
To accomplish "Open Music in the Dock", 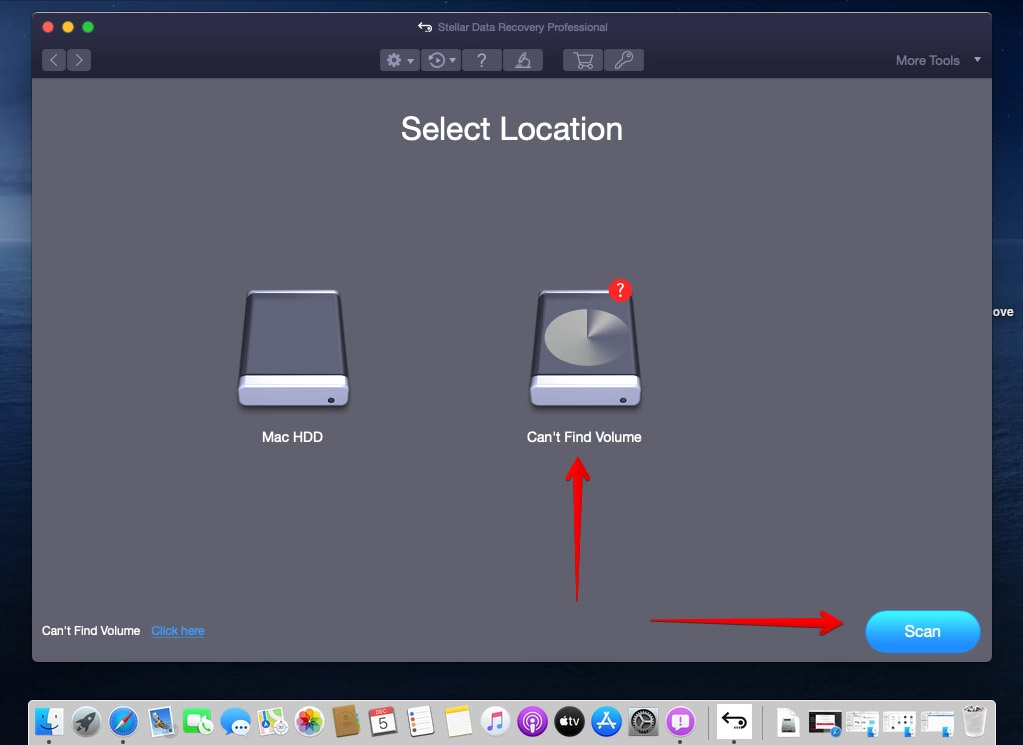I will 495,722.
